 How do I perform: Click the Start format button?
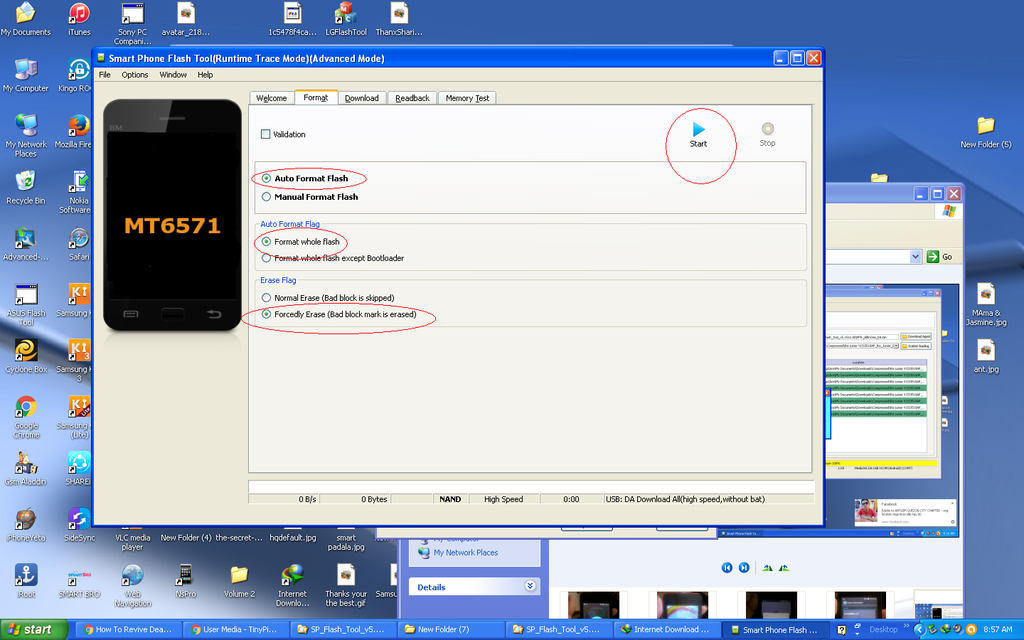(698, 130)
